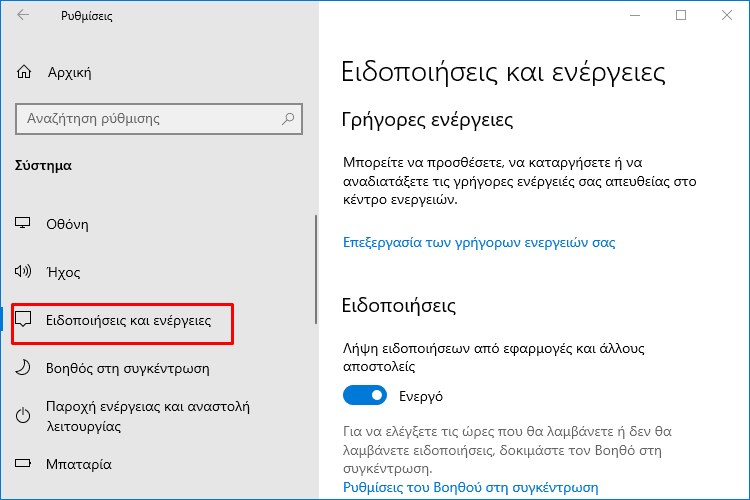Maximize the Ρυθμίσεις window
Screen dimensions: 750x500
pos(681,15)
